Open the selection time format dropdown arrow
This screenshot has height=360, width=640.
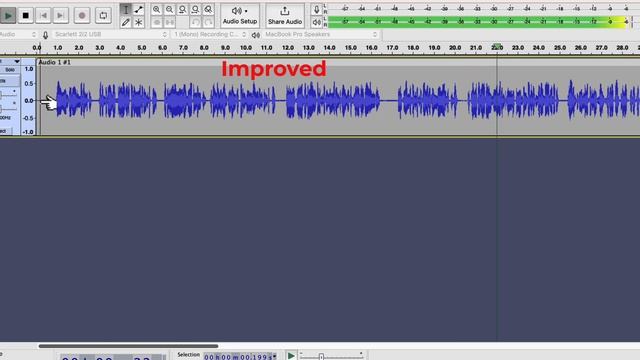tap(275, 356)
